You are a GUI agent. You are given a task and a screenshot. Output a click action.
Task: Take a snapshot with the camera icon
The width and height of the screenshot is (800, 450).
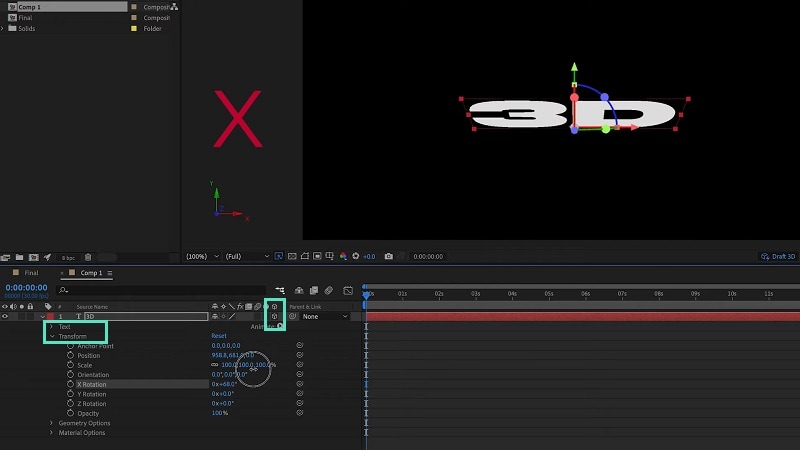tap(389, 256)
